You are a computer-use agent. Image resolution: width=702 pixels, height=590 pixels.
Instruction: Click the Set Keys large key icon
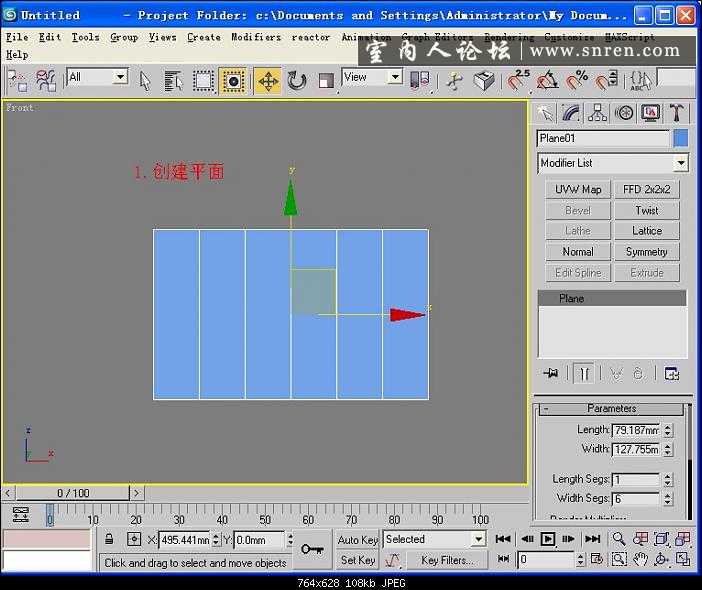pos(312,549)
